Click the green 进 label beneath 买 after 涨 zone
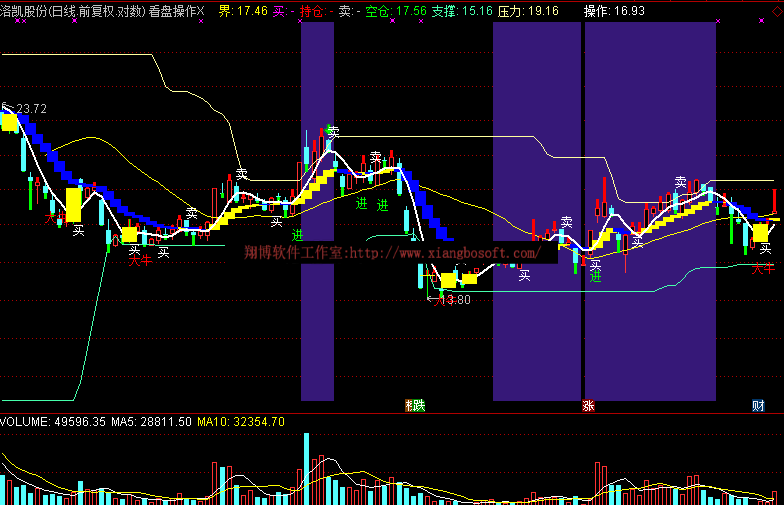This screenshot has height=505, width=784. point(595,276)
